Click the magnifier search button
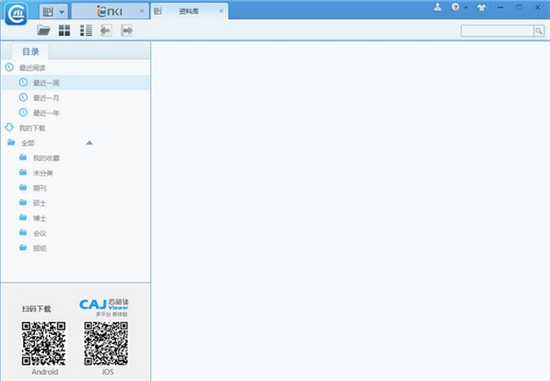The height and width of the screenshot is (381, 550). (539, 31)
